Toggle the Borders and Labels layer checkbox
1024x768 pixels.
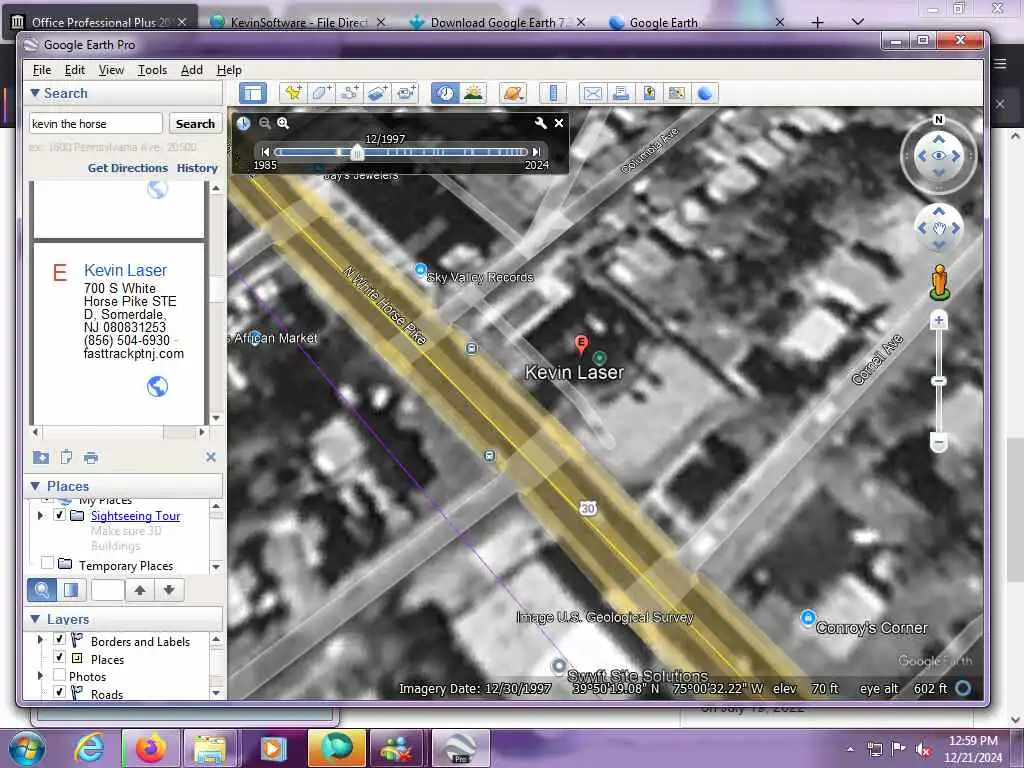pos(59,639)
